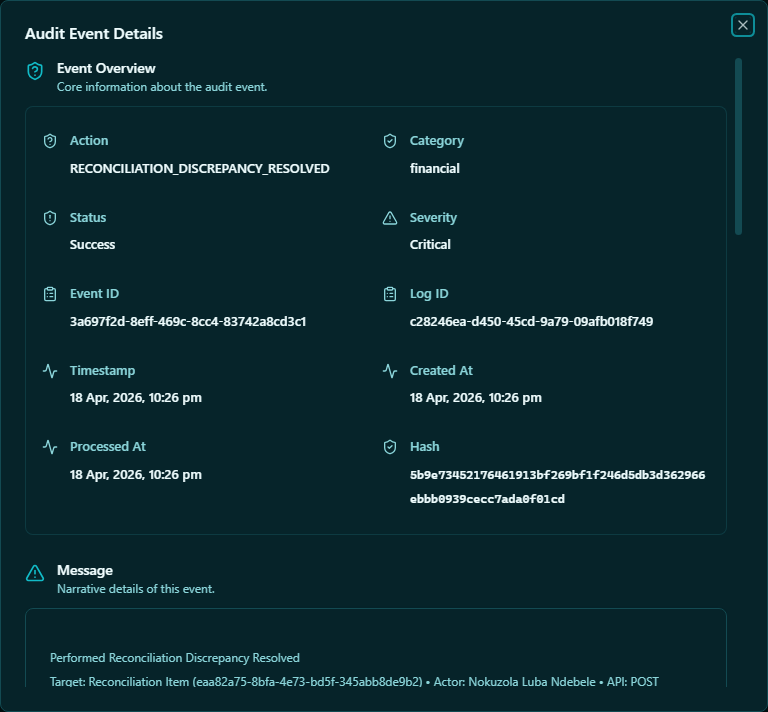Close the Audit Event Details dialog

743,25
